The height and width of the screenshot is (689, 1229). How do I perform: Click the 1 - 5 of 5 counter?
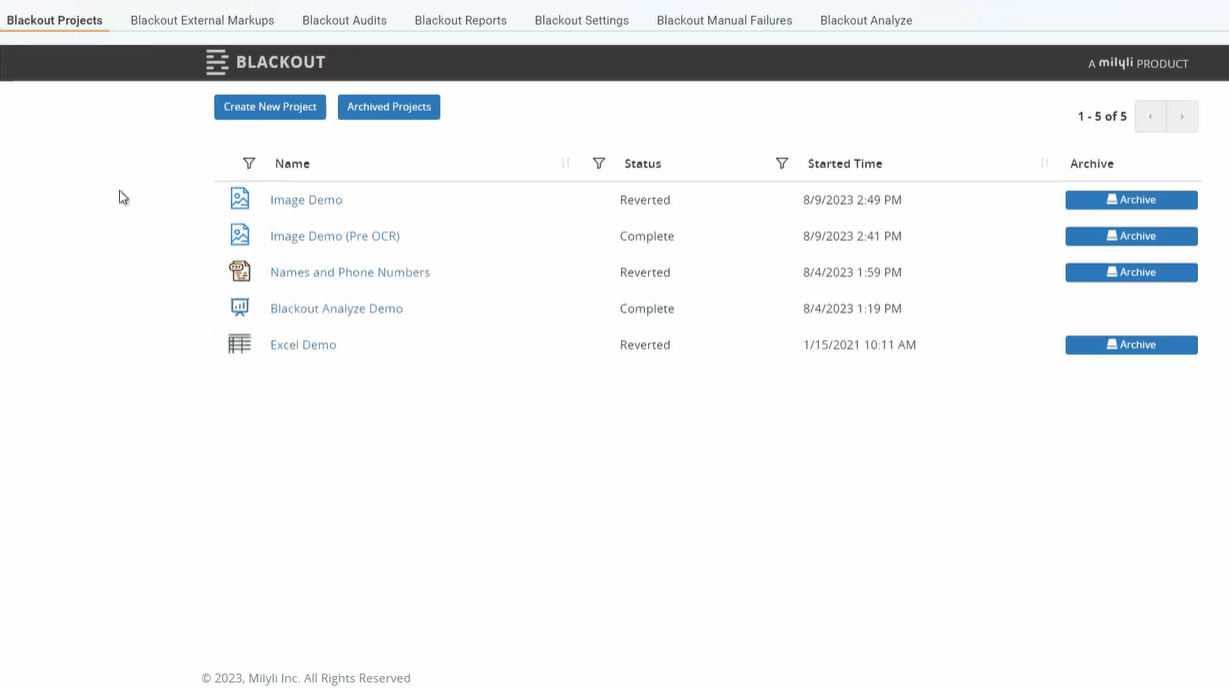pyautogui.click(x=1102, y=117)
